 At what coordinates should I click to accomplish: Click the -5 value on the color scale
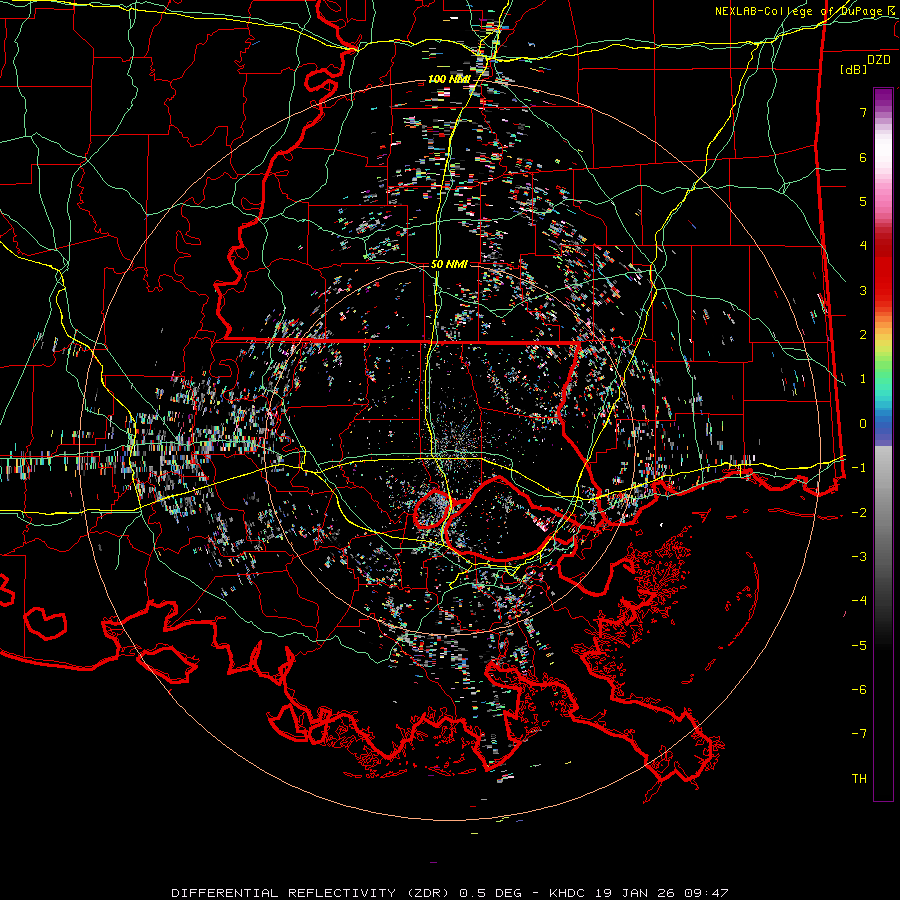[x=859, y=646]
